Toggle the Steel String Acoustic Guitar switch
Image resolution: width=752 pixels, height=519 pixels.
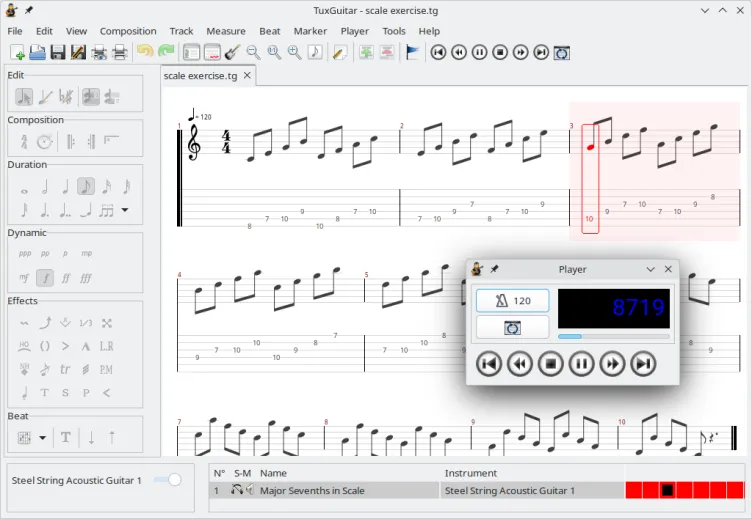(x=174, y=480)
